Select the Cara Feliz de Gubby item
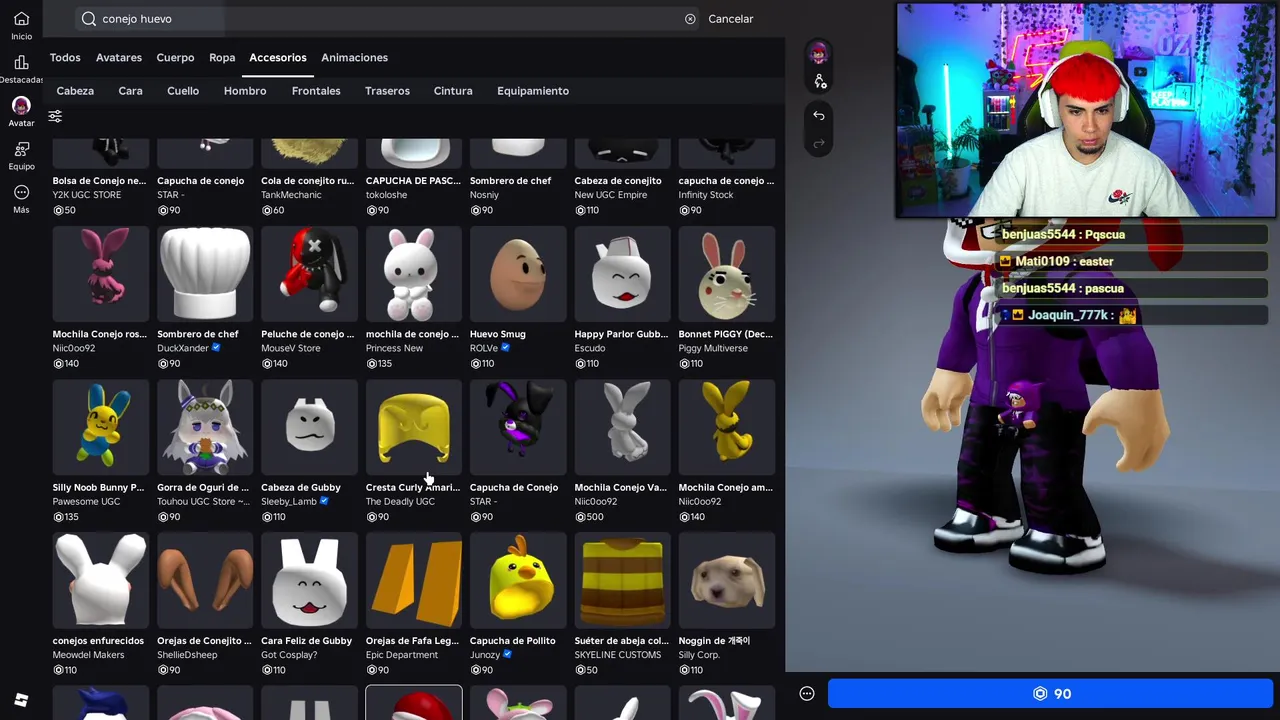The width and height of the screenshot is (1280, 720). coord(309,580)
